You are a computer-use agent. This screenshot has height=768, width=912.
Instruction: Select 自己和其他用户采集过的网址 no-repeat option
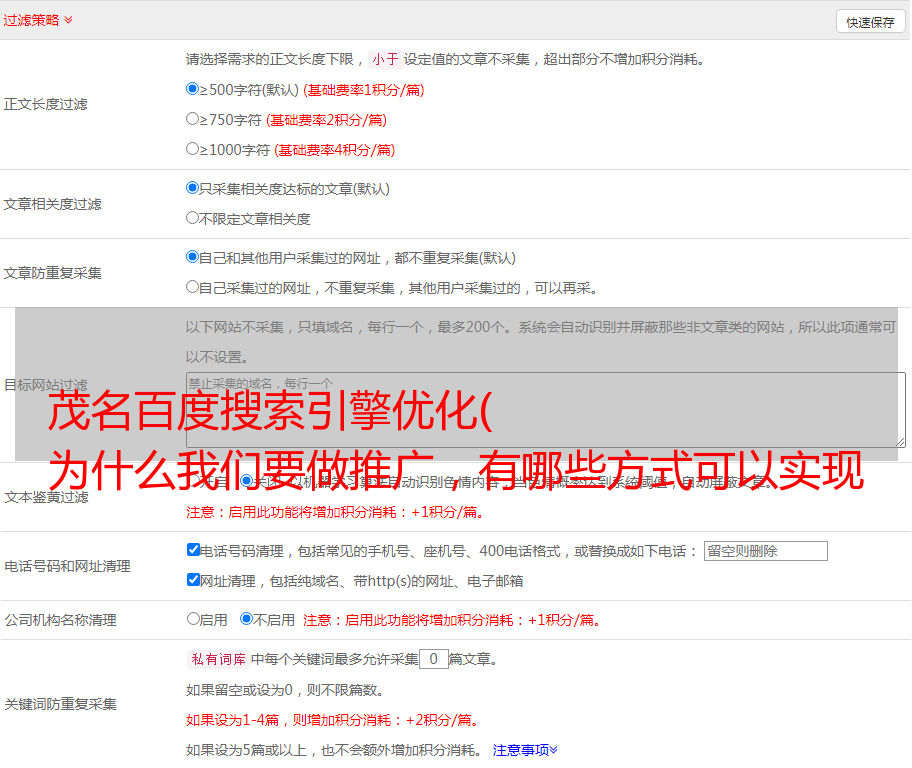click(x=193, y=257)
